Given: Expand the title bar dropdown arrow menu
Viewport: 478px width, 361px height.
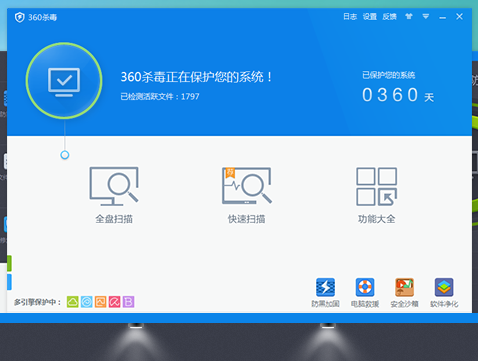Looking at the screenshot, I should tap(426, 16).
